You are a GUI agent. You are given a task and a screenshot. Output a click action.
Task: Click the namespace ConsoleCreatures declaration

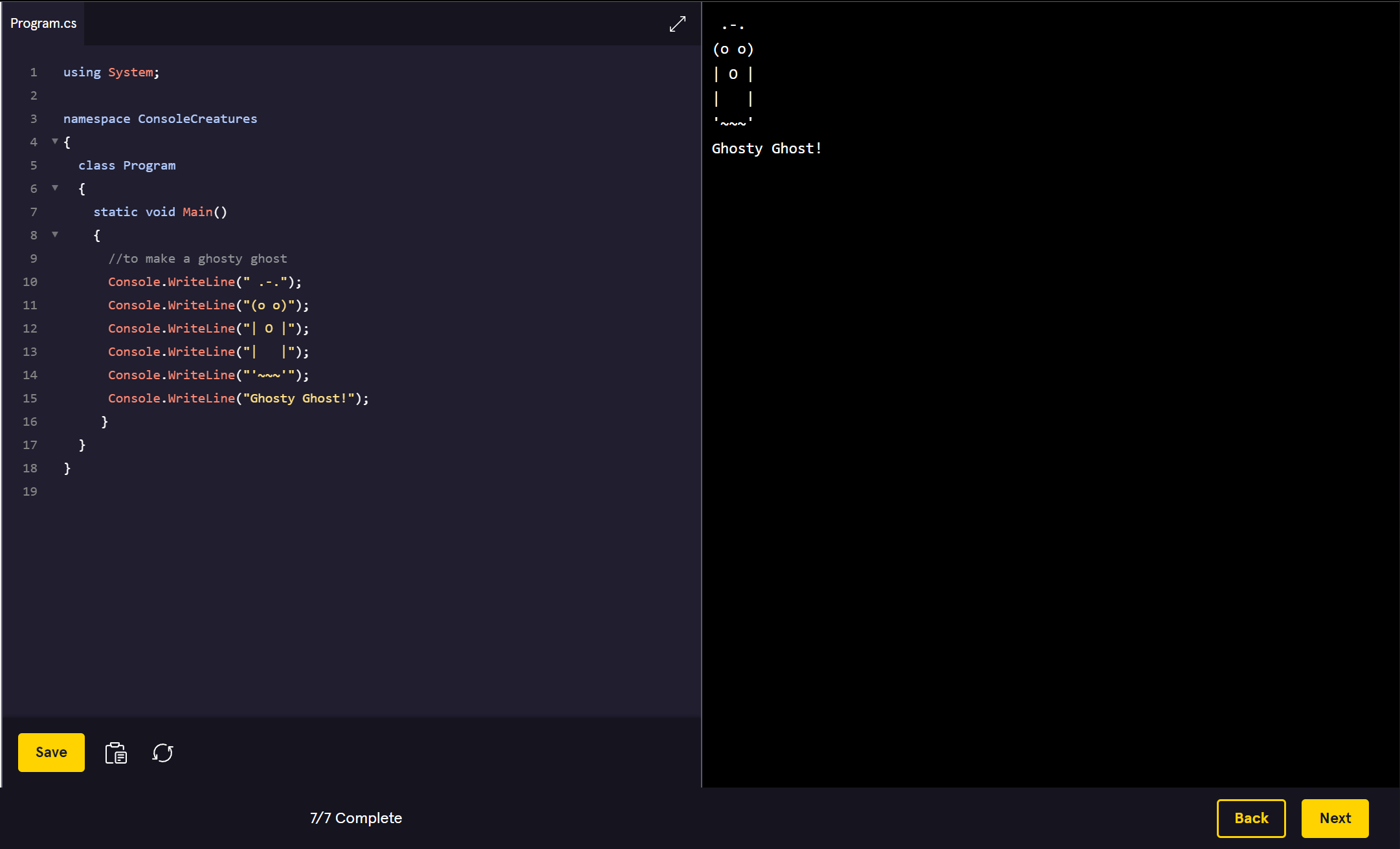tap(160, 118)
